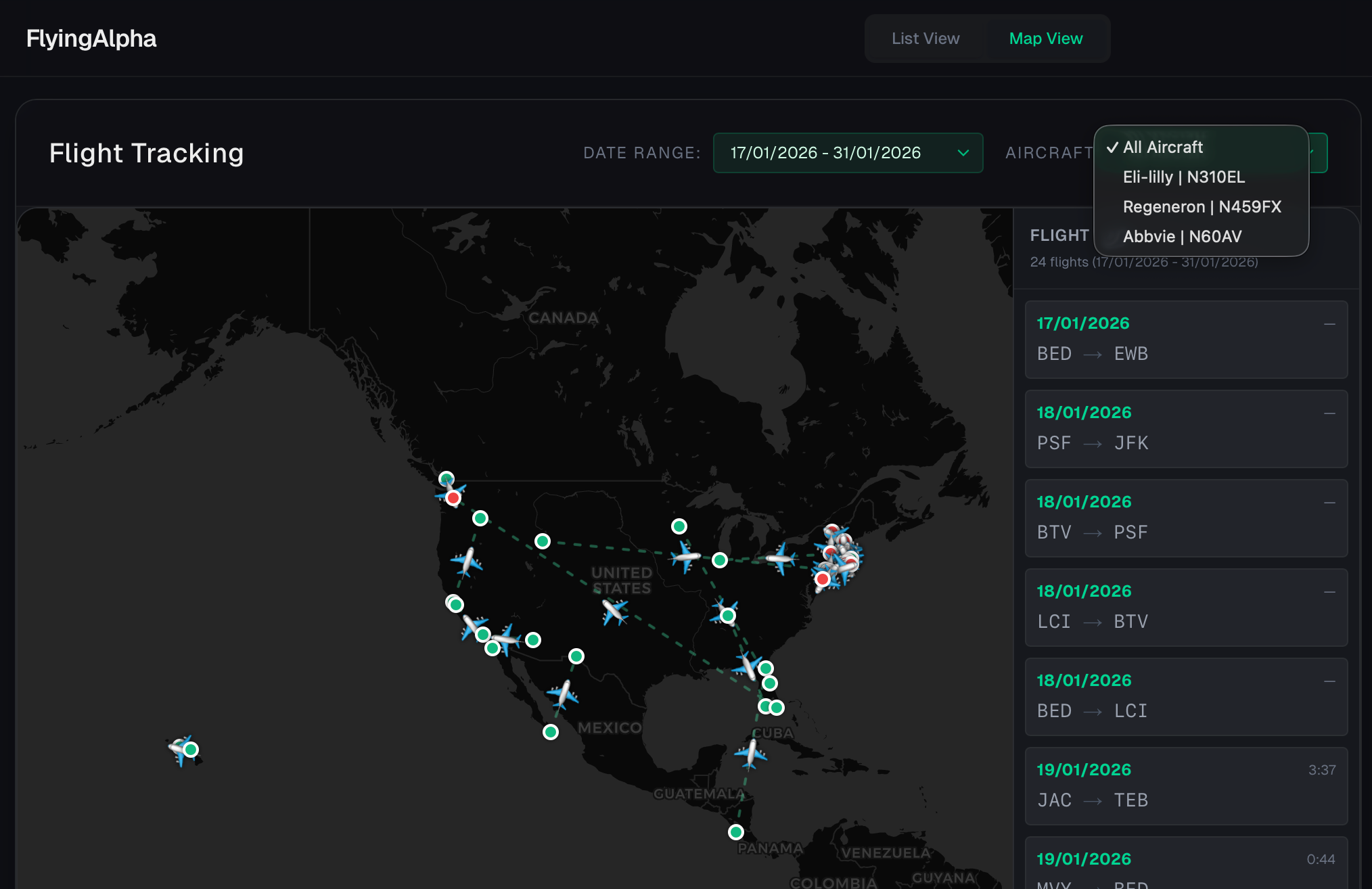This screenshot has height=889, width=1372.
Task: Click the FlyingAlpha logo
Action: [x=91, y=39]
